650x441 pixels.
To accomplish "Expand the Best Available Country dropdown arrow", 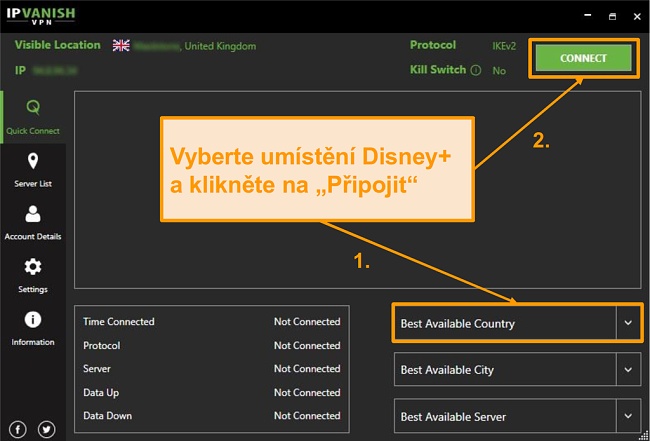I will coord(628,323).
